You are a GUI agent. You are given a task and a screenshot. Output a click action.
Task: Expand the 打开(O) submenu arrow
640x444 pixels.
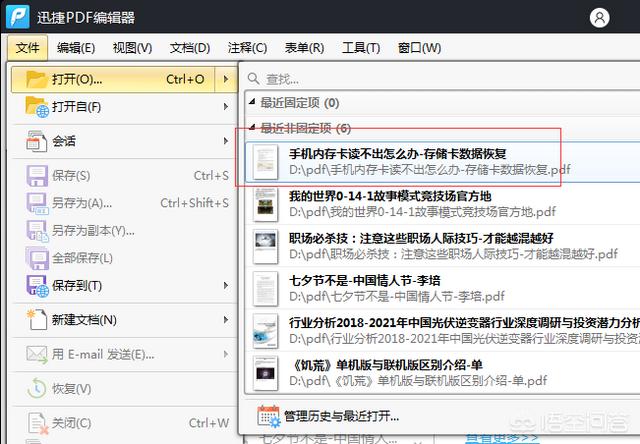pos(225,79)
